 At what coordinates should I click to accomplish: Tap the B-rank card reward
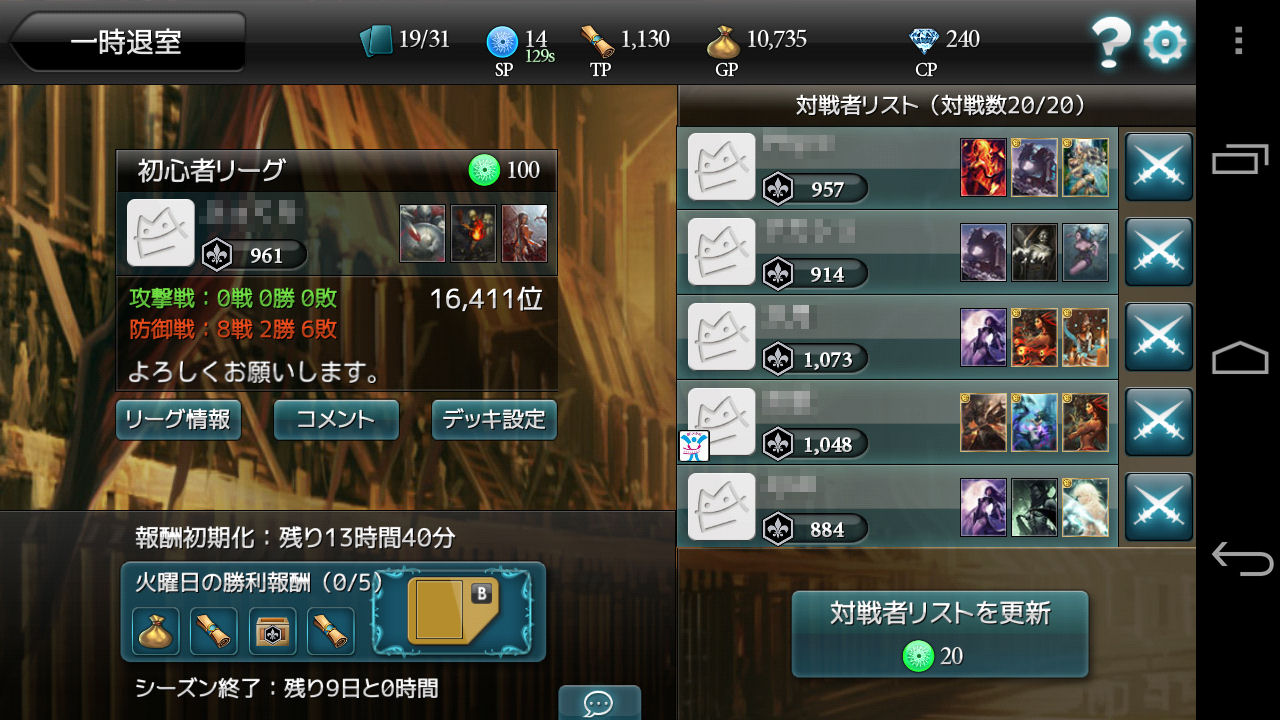pyautogui.click(x=453, y=611)
